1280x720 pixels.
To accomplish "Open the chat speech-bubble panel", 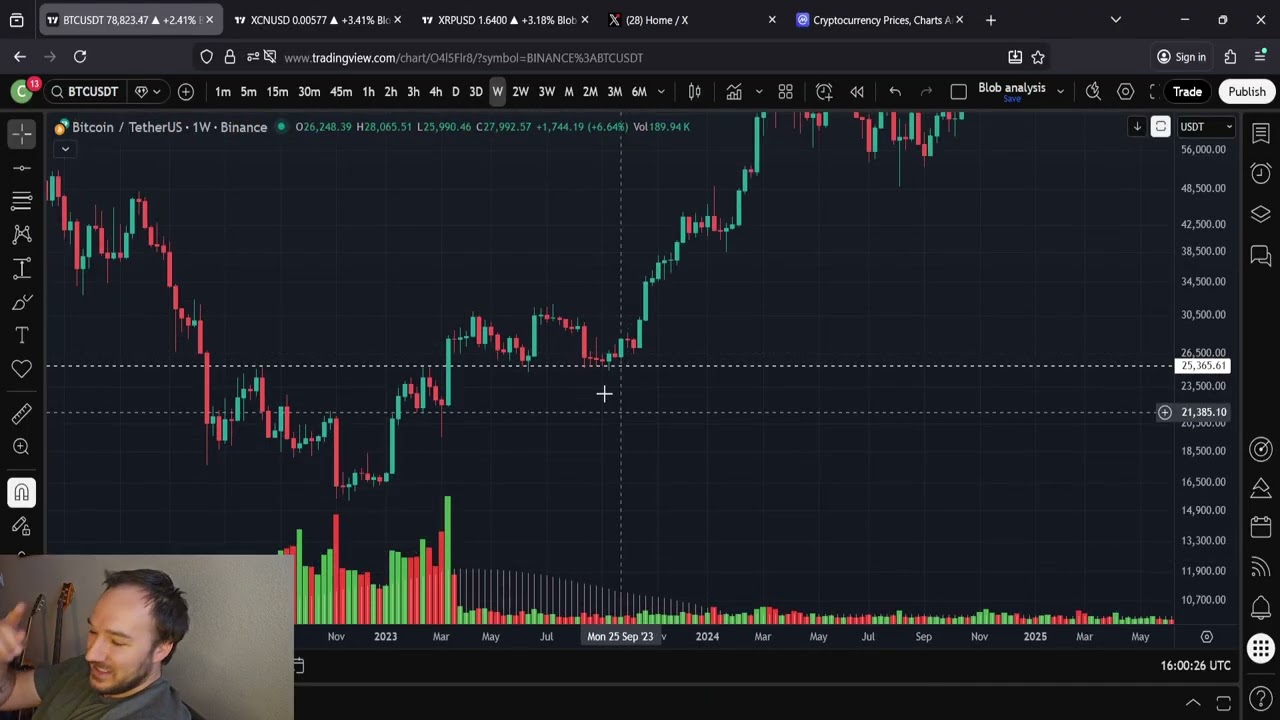I will tap(1261, 256).
